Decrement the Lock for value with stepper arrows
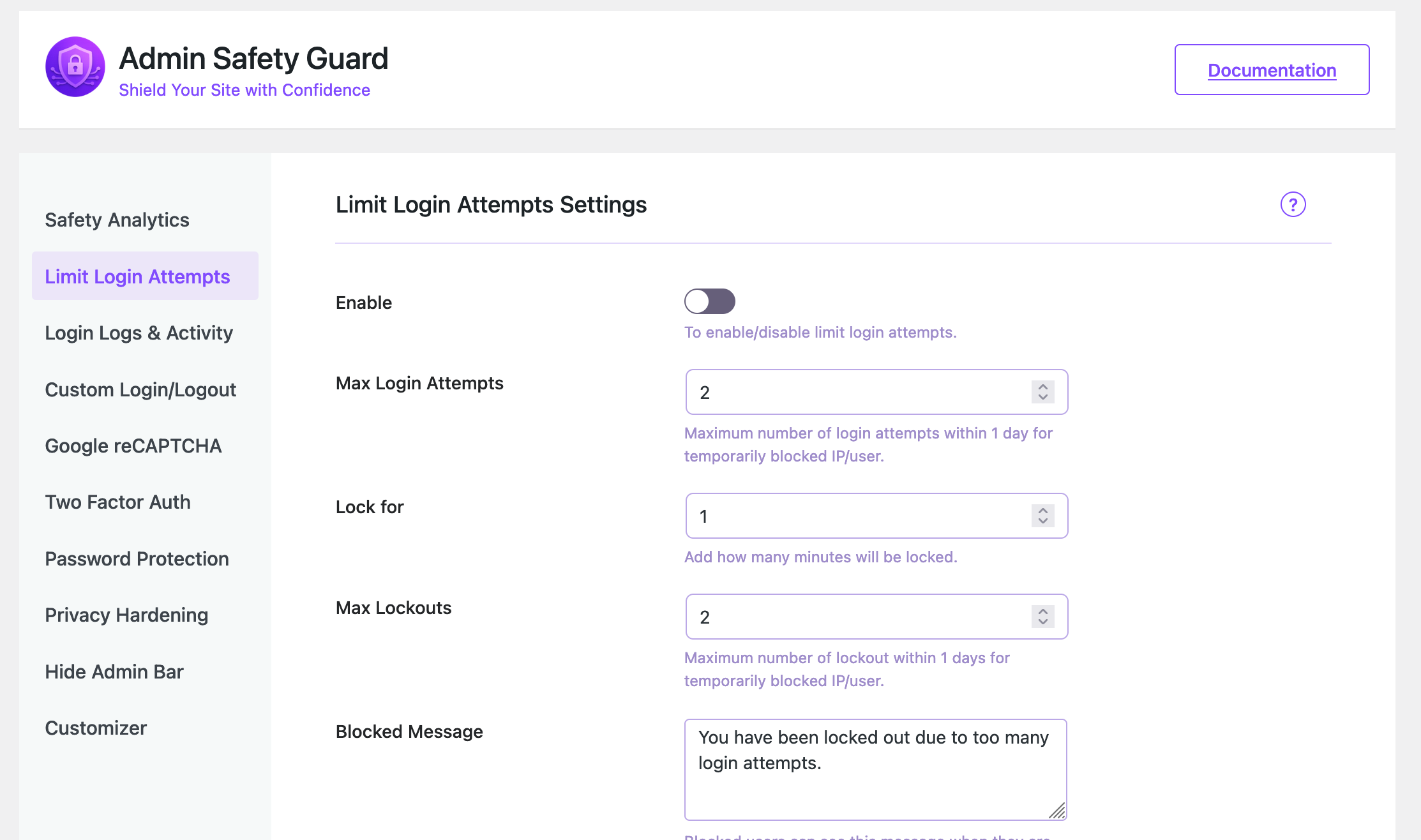 1042,521
